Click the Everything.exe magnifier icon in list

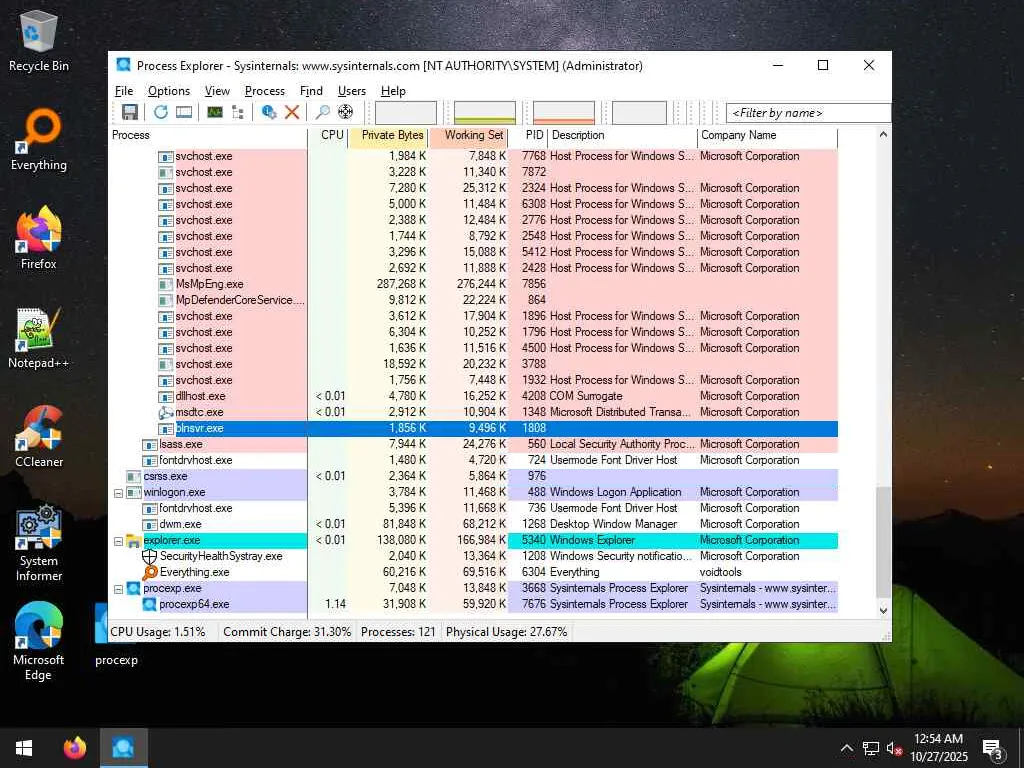[150, 572]
